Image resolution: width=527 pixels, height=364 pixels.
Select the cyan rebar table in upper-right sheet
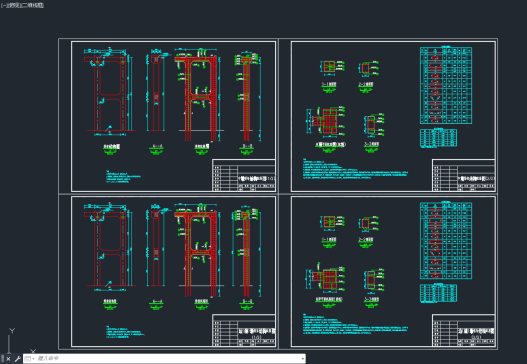pos(446,85)
